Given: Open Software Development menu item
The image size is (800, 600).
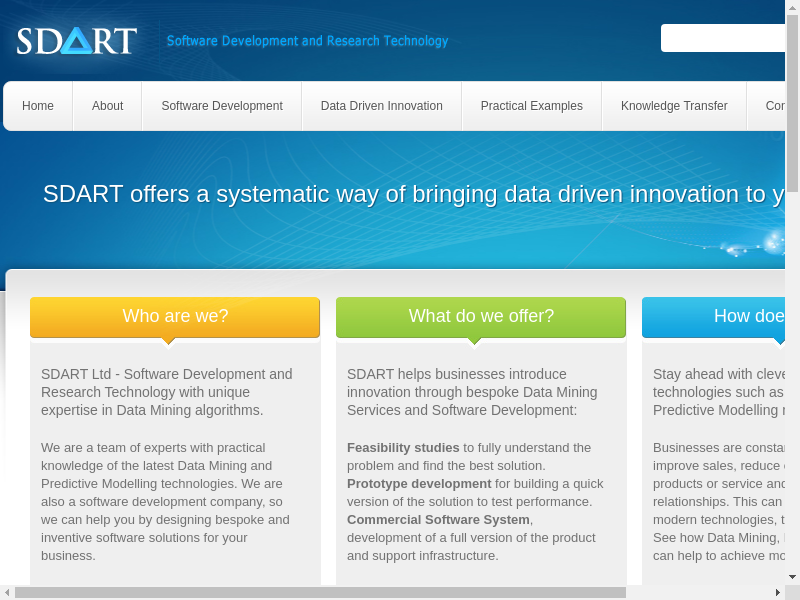Looking at the screenshot, I should click(222, 106).
